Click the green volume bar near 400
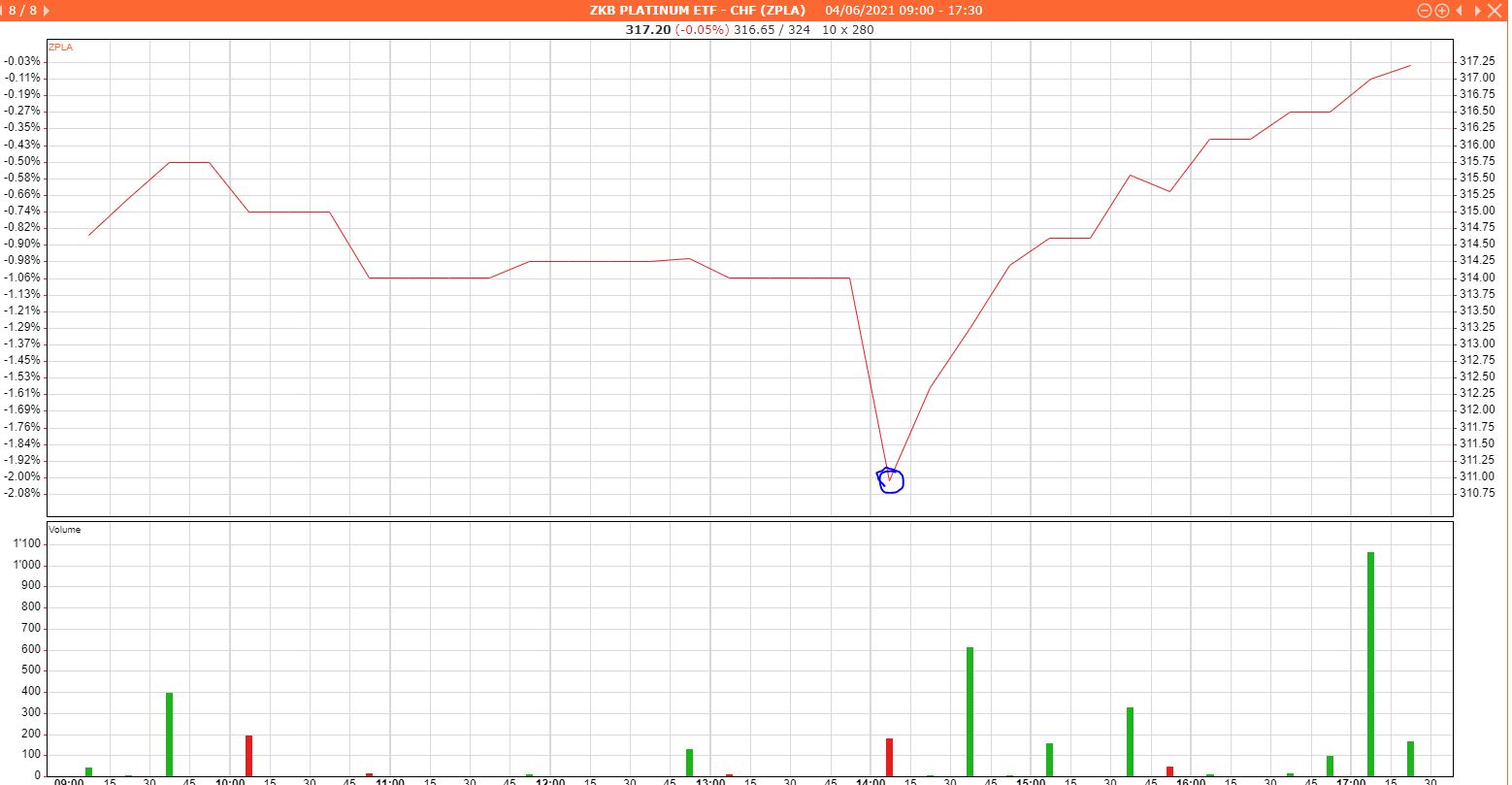 [169, 734]
